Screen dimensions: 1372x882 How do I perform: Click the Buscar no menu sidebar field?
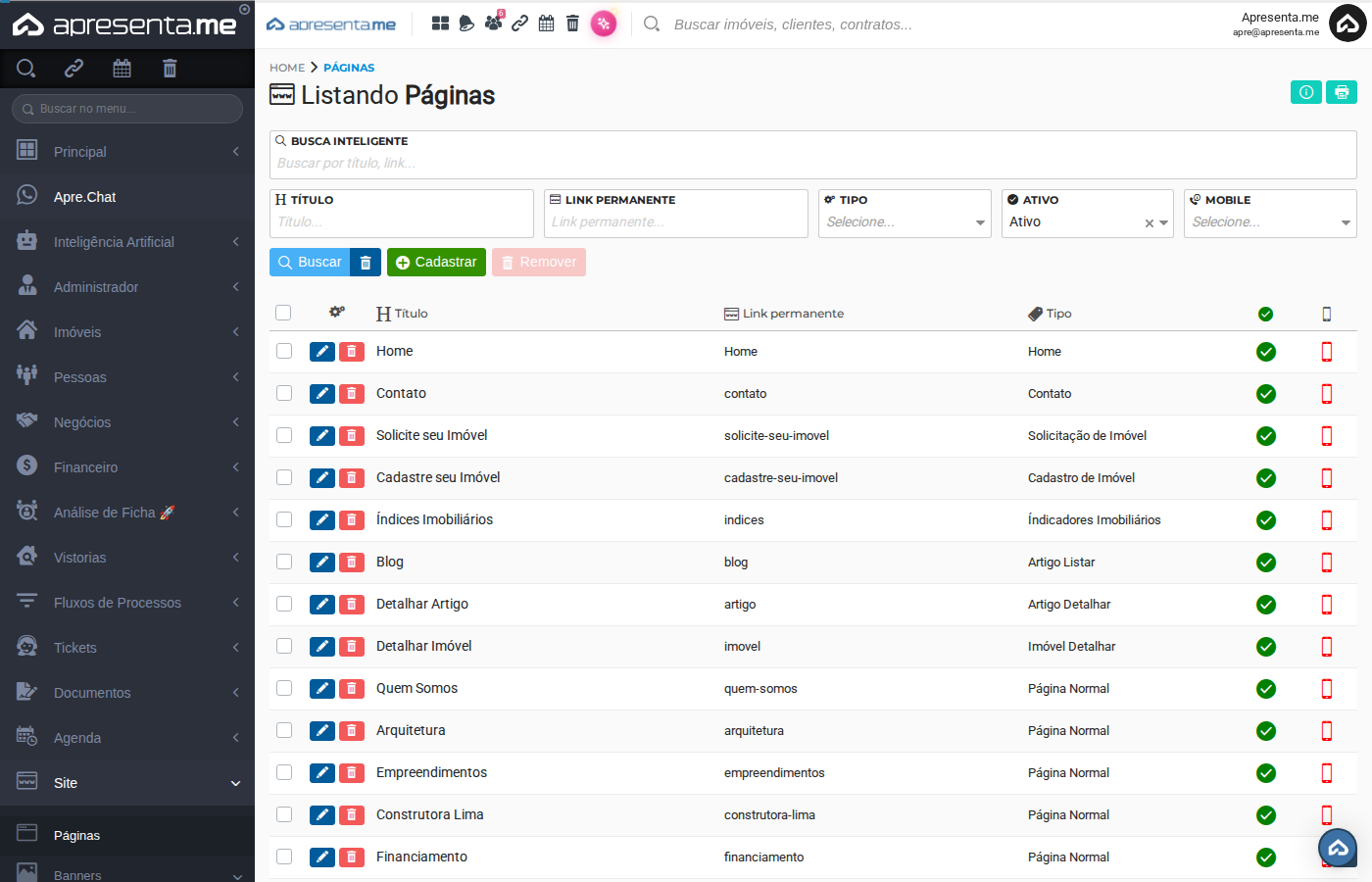[x=127, y=109]
